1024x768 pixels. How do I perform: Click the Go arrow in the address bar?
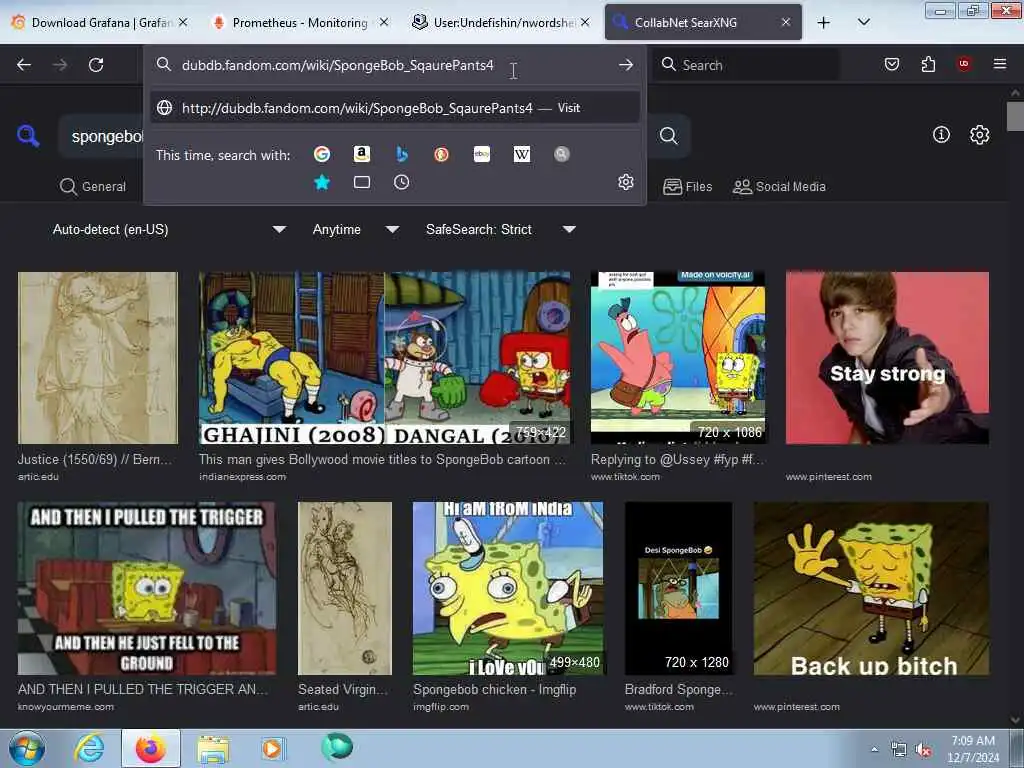click(626, 65)
